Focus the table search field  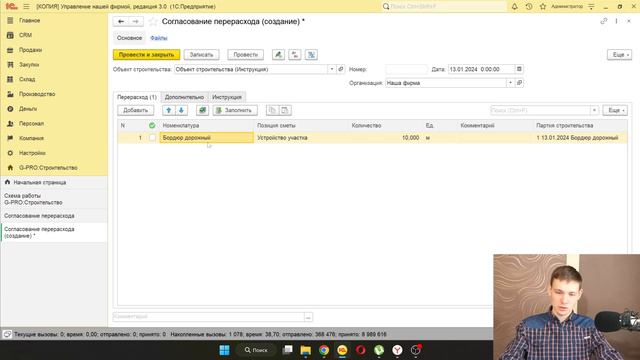click(x=540, y=110)
